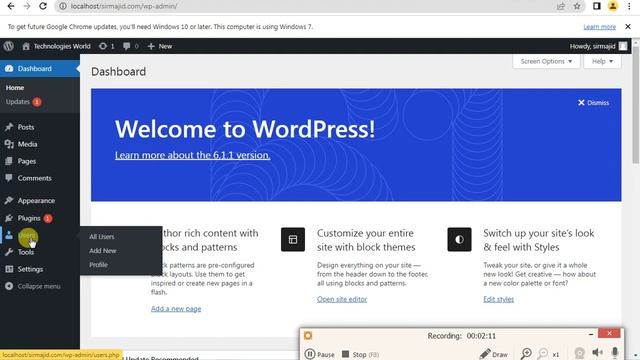Image resolution: width=640 pixels, height=360 pixels.
Task: Open Home submenu item
Action: click(x=15, y=88)
